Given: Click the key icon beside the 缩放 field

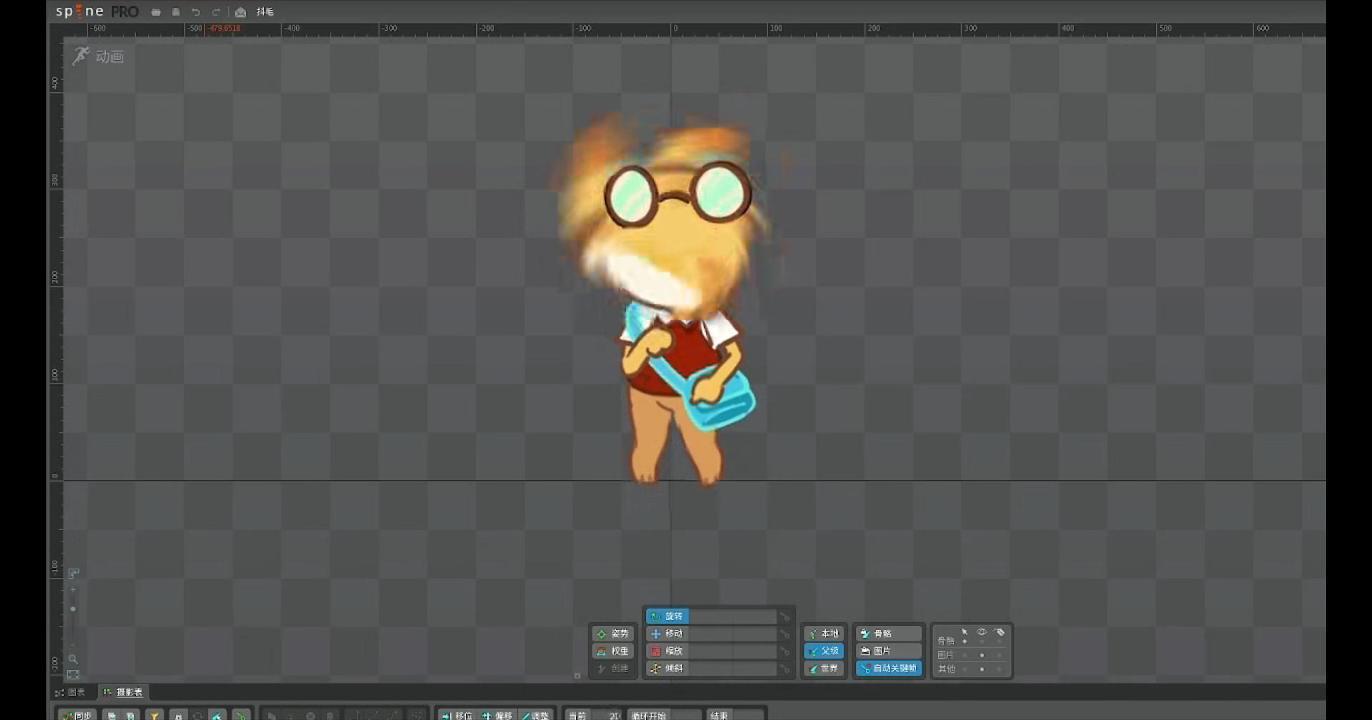Looking at the screenshot, I should [x=785, y=651].
